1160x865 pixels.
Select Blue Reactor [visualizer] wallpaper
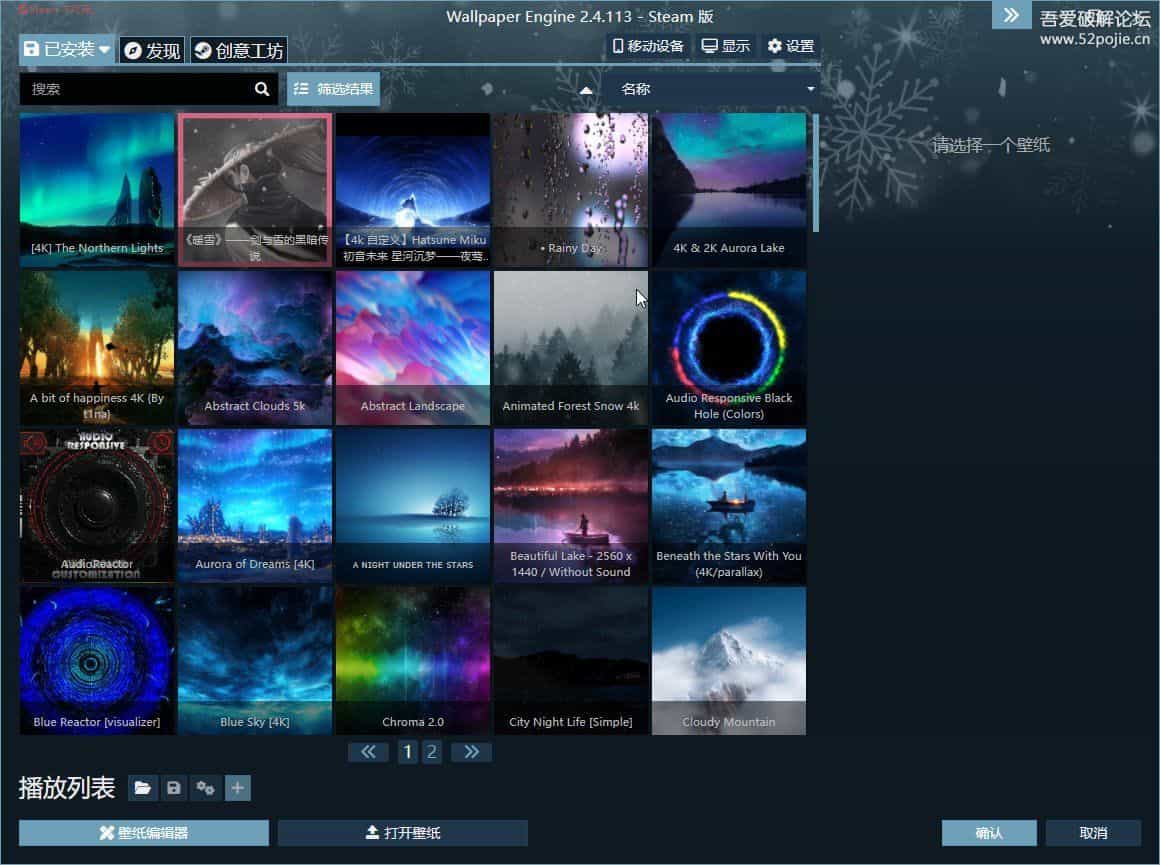coord(97,661)
